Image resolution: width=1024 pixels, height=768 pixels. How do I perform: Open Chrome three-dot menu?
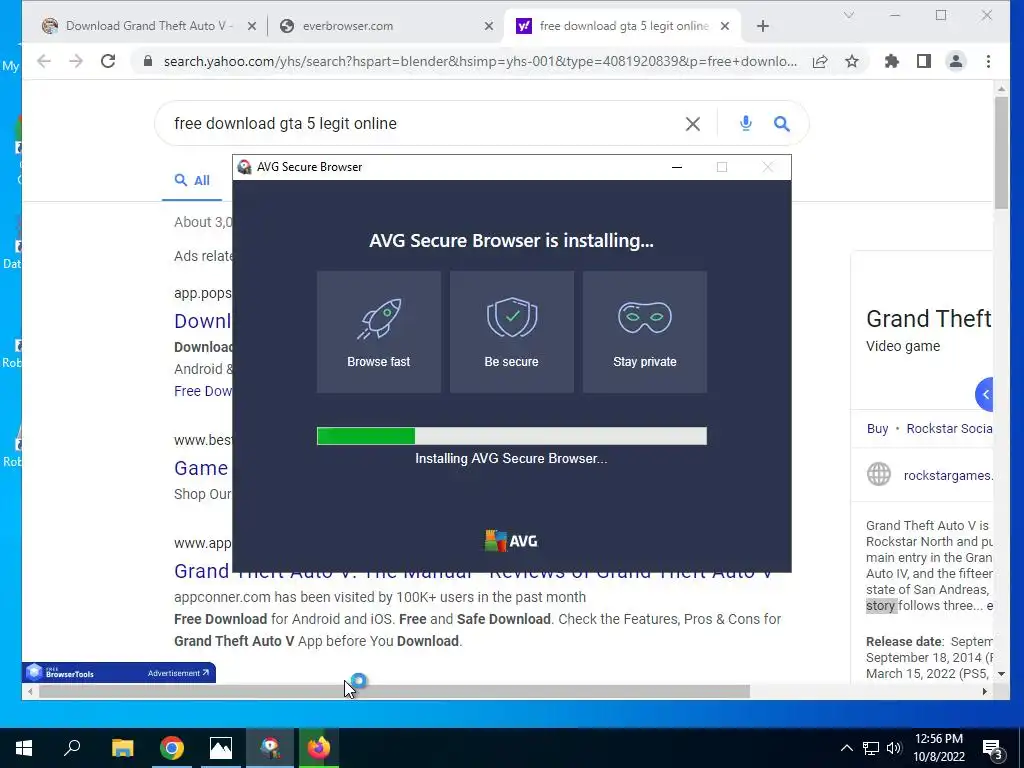(988, 61)
